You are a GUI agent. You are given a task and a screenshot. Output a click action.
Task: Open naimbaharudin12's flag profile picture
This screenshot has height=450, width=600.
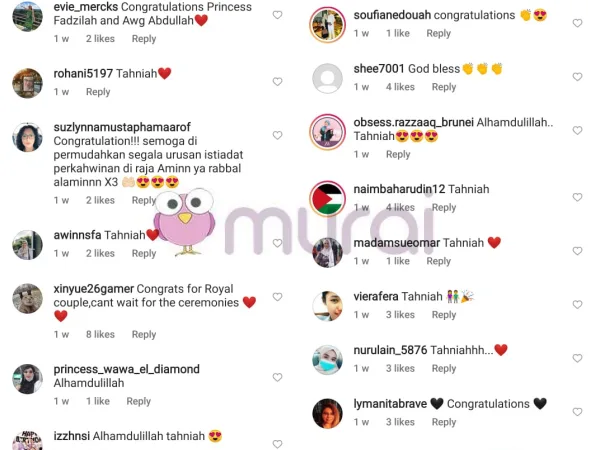(x=328, y=199)
